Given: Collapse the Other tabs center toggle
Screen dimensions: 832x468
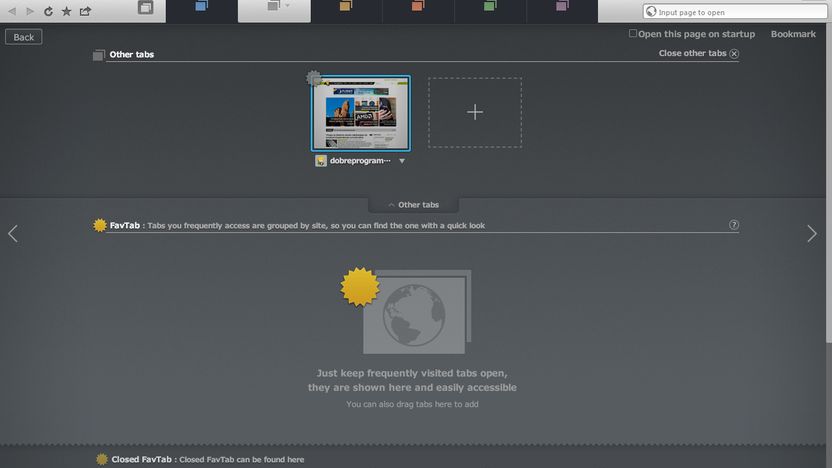Looking at the screenshot, I should (x=413, y=205).
